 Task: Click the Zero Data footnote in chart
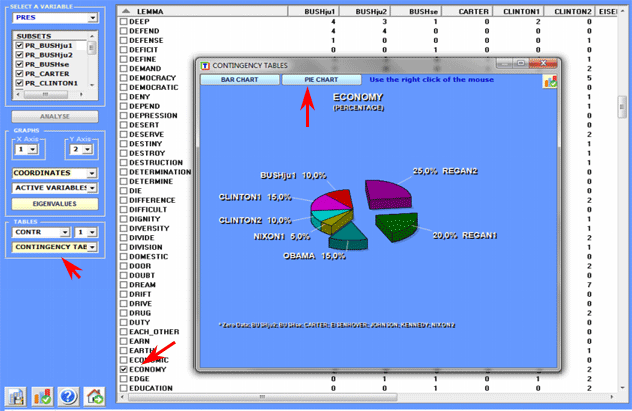coord(337,325)
